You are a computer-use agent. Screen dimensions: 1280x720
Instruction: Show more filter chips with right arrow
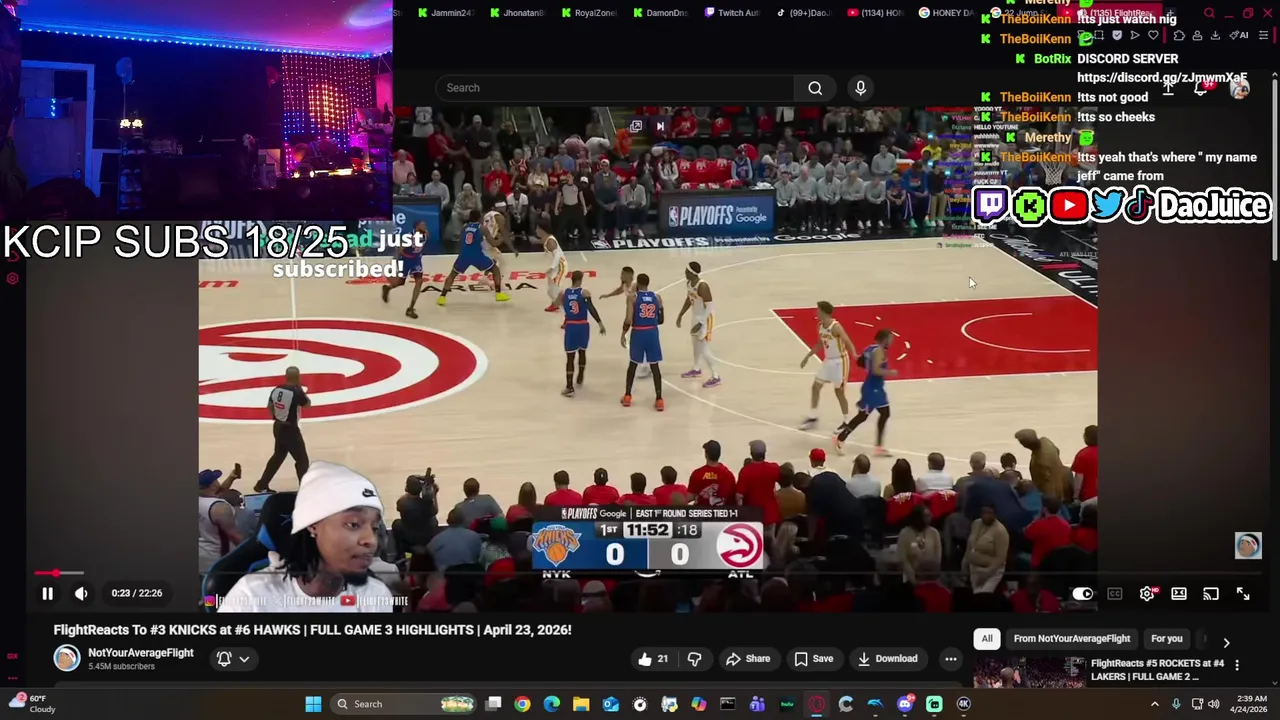[1226, 642]
